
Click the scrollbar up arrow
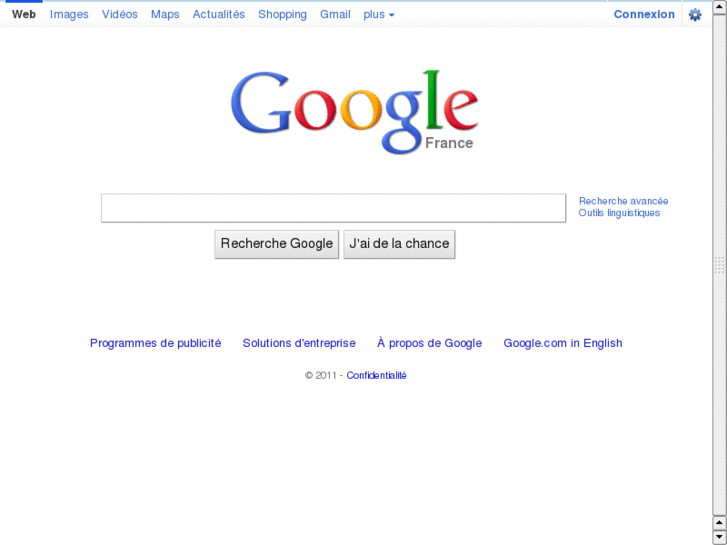(x=719, y=7)
